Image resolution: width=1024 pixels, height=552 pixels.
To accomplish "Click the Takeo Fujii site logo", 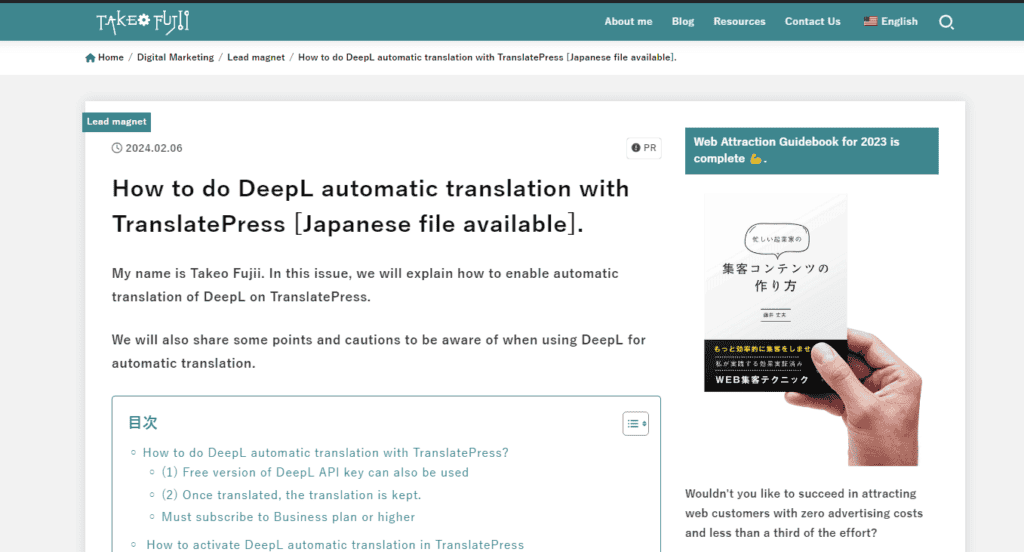I will point(142,22).
